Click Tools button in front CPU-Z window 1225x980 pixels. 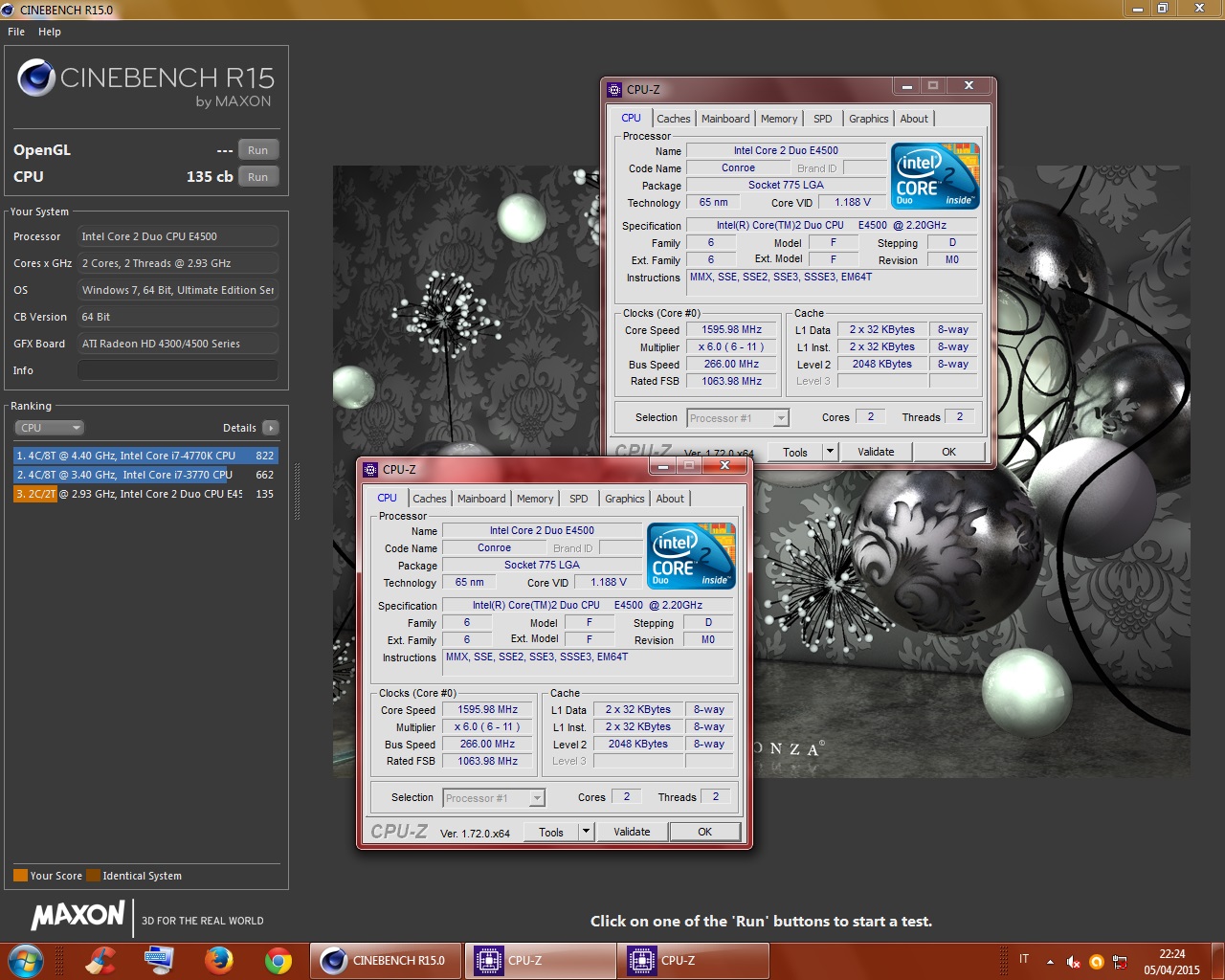pyautogui.click(x=551, y=833)
